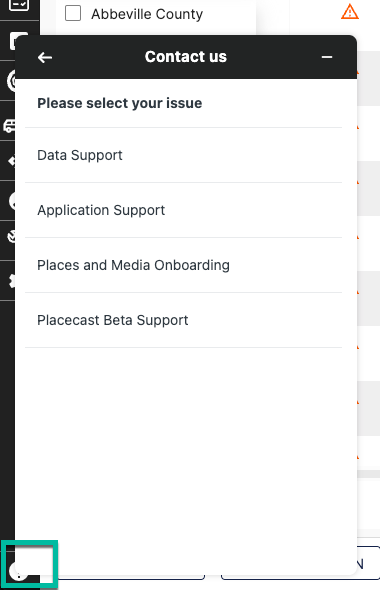Click the puzzle piece icon in the sidebar
The width and height of the screenshot is (380, 590).
tap(12, 281)
